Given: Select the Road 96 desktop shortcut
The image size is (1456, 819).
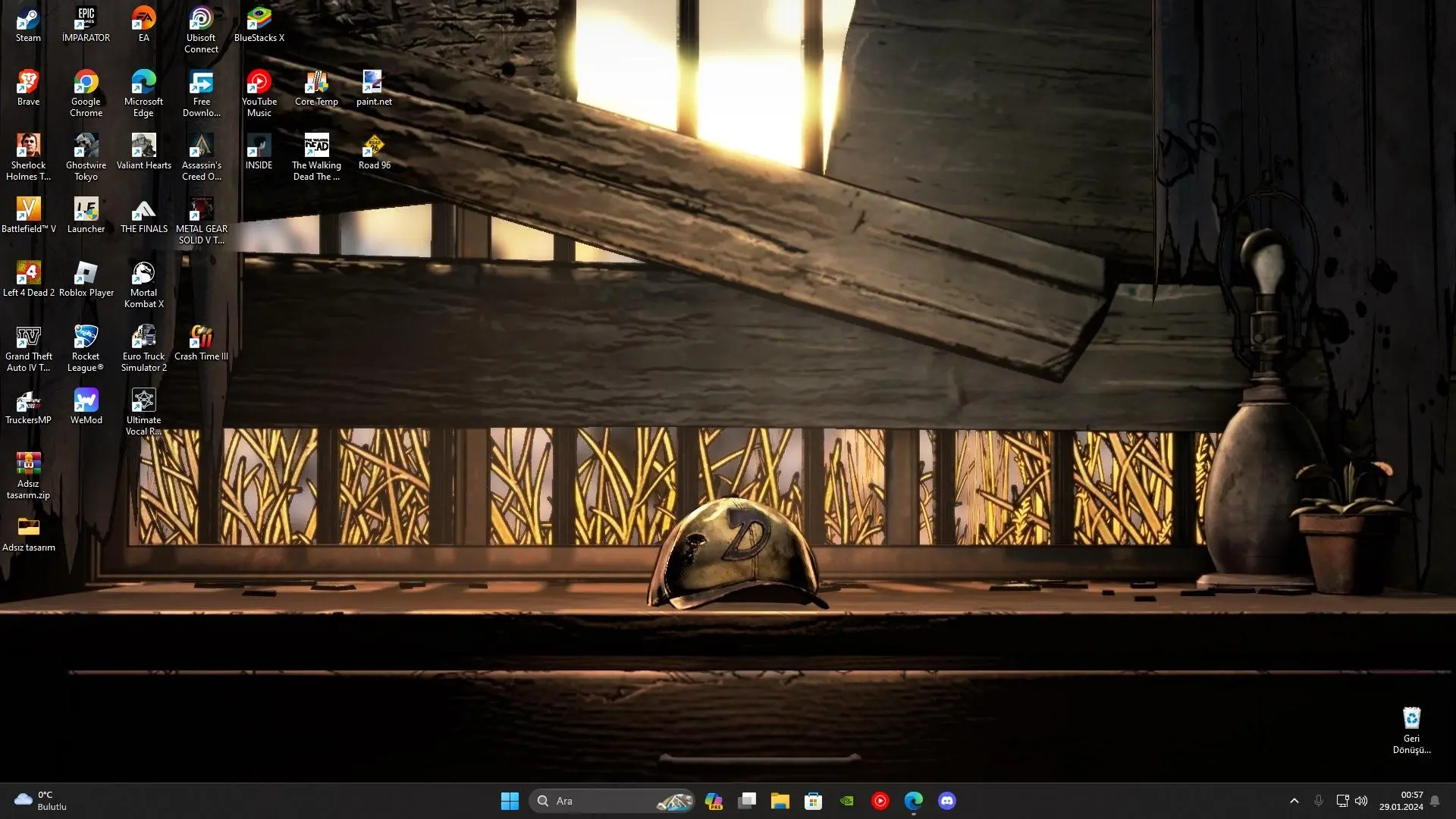Looking at the screenshot, I should (x=374, y=152).
